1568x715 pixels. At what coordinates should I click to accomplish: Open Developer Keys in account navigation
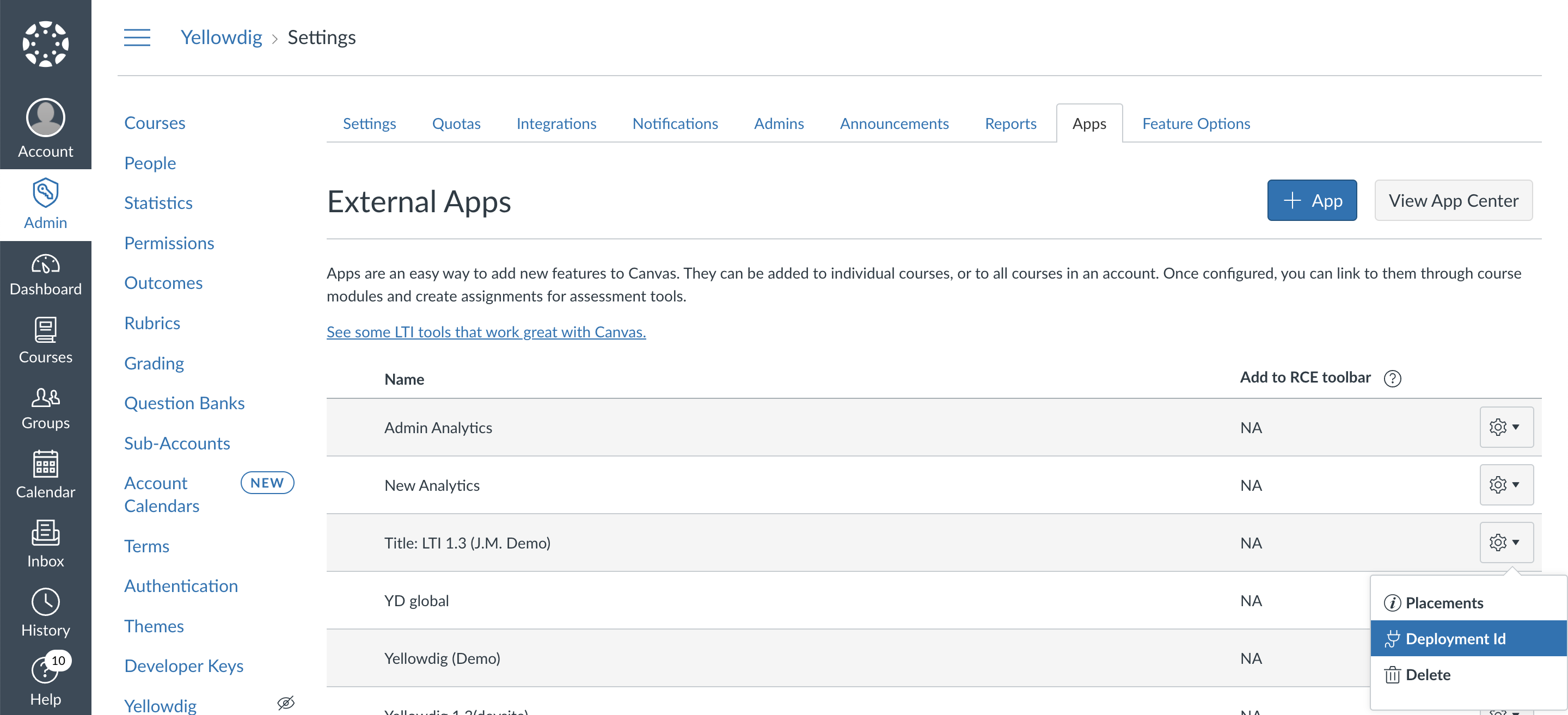coord(184,665)
